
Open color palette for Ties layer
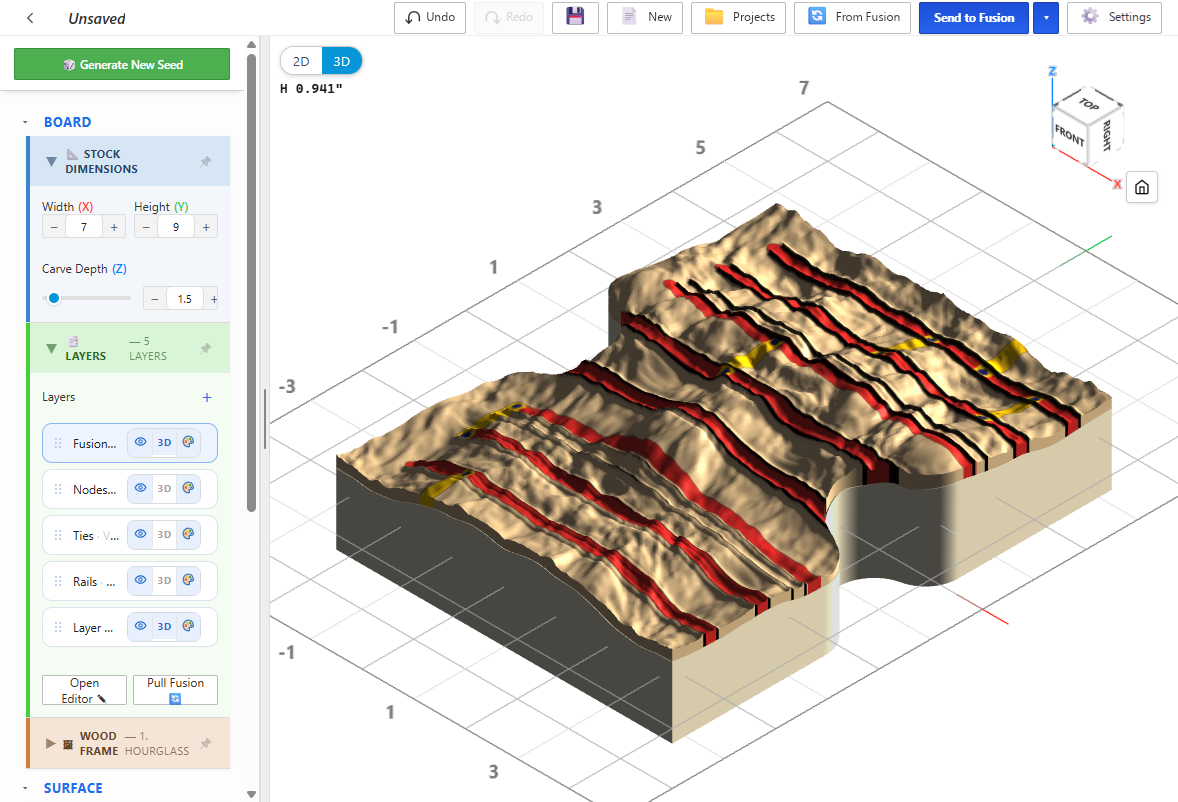click(x=189, y=535)
